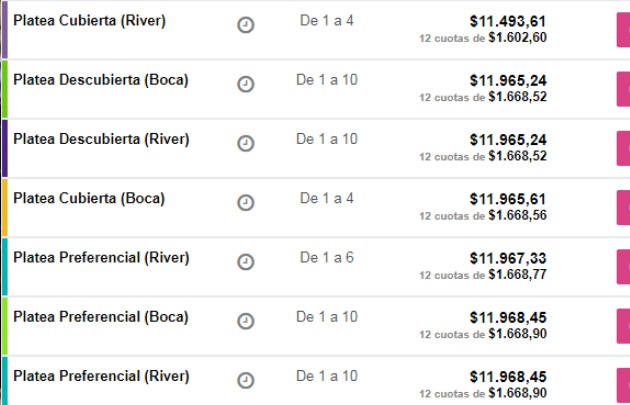Click the "De 1 a 6" quantity range
630x405 pixels.
click(327, 257)
